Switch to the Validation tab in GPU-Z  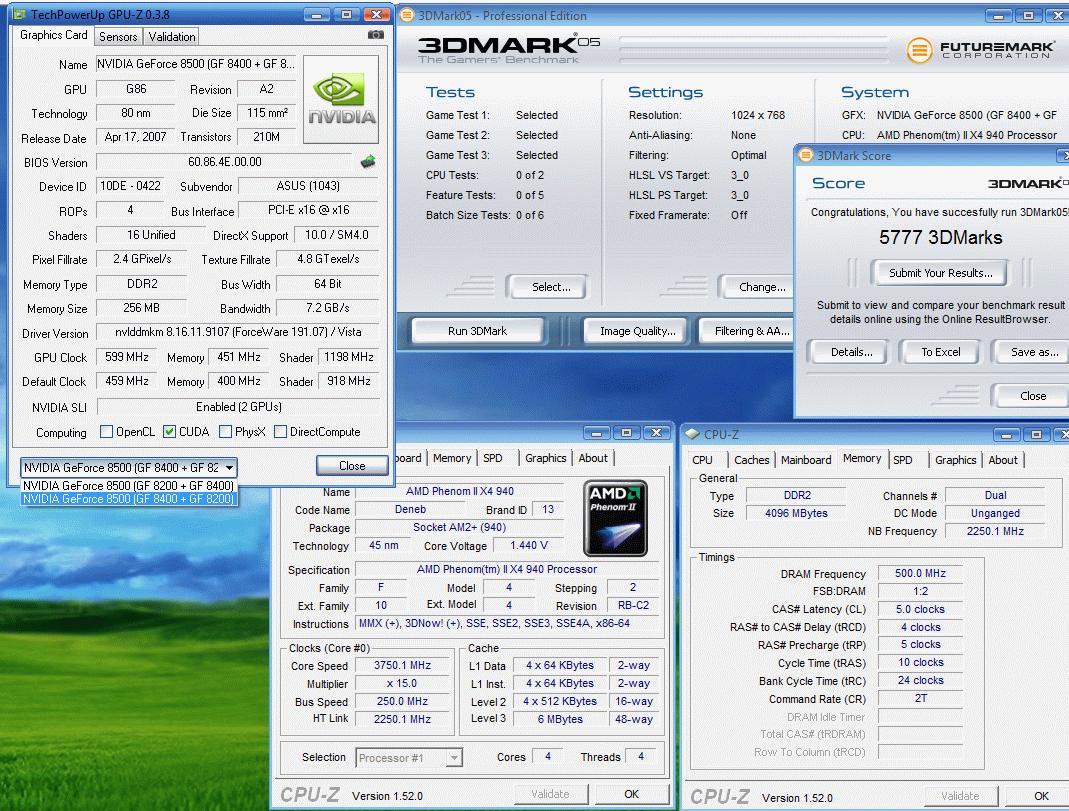point(172,37)
